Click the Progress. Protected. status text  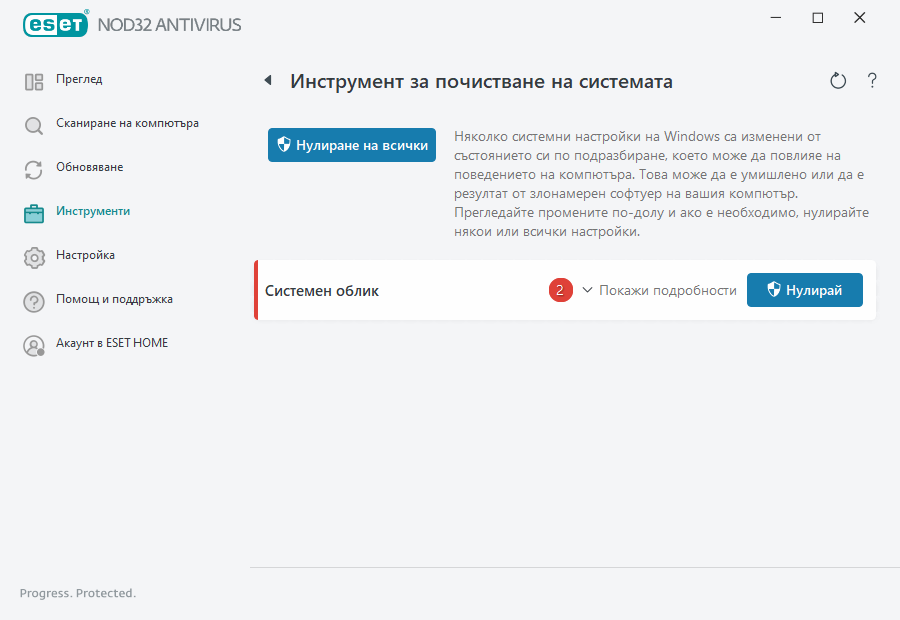pos(77,593)
